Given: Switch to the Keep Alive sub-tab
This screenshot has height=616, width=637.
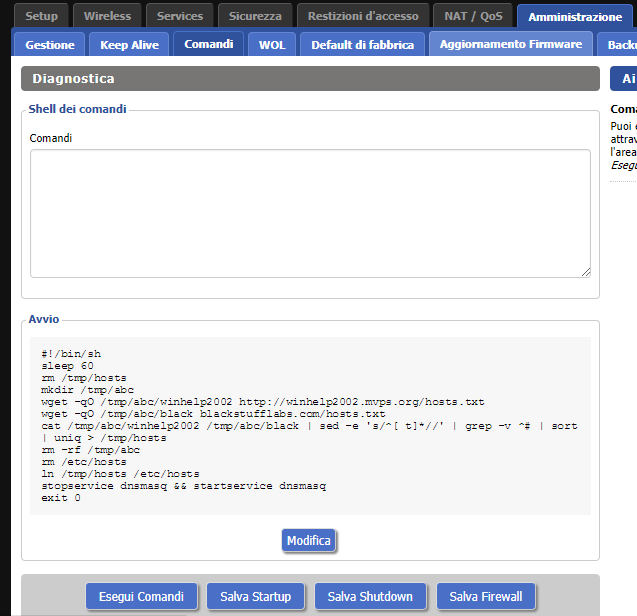Looking at the screenshot, I should tap(129, 44).
